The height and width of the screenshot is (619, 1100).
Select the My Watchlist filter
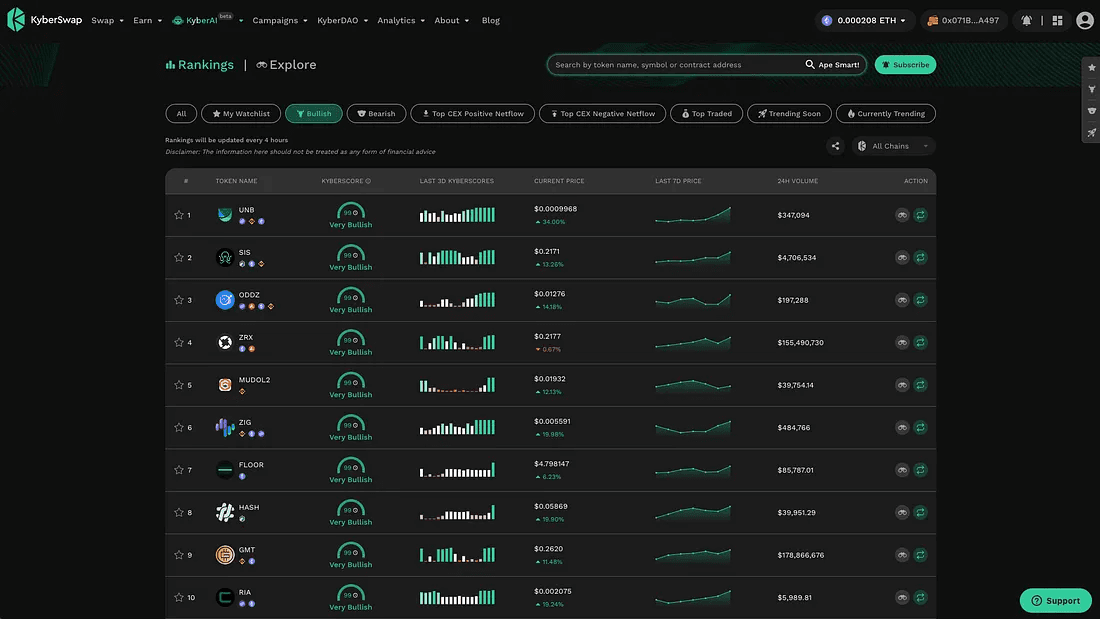point(241,114)
